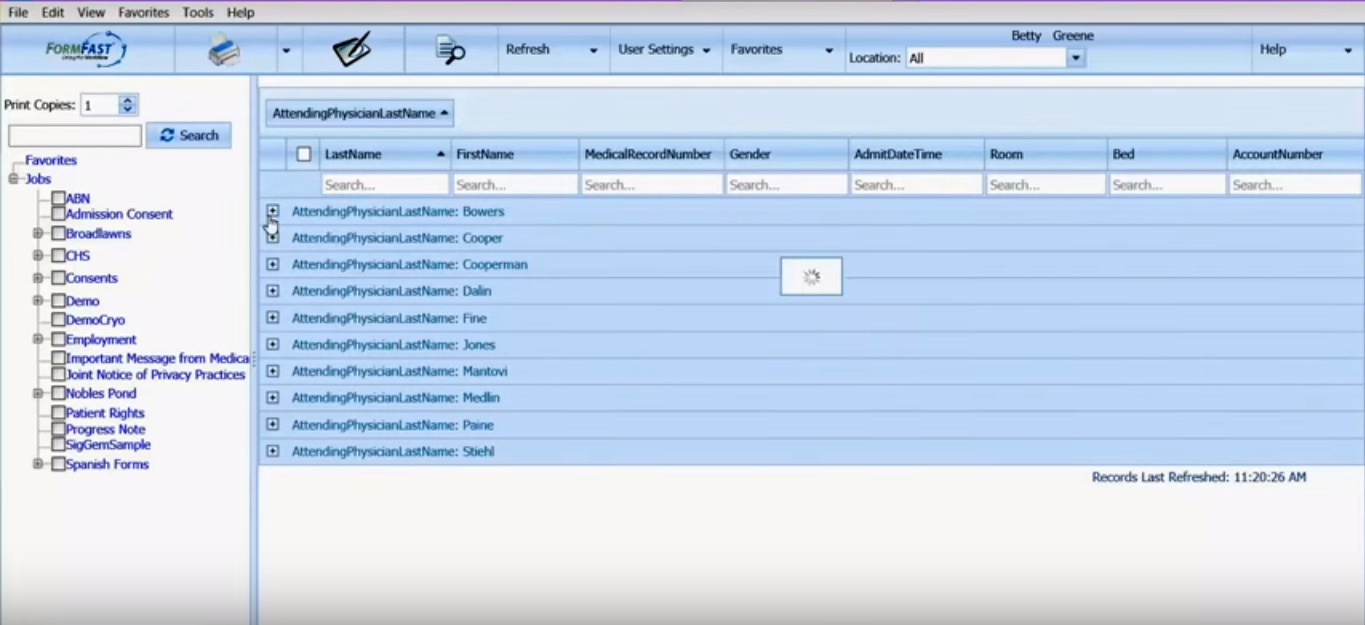Image resolution: width=1365 pixels, height=625 pixels.
Task: Increase the Print Copies stepper value
Action: [x=127, y=100]
